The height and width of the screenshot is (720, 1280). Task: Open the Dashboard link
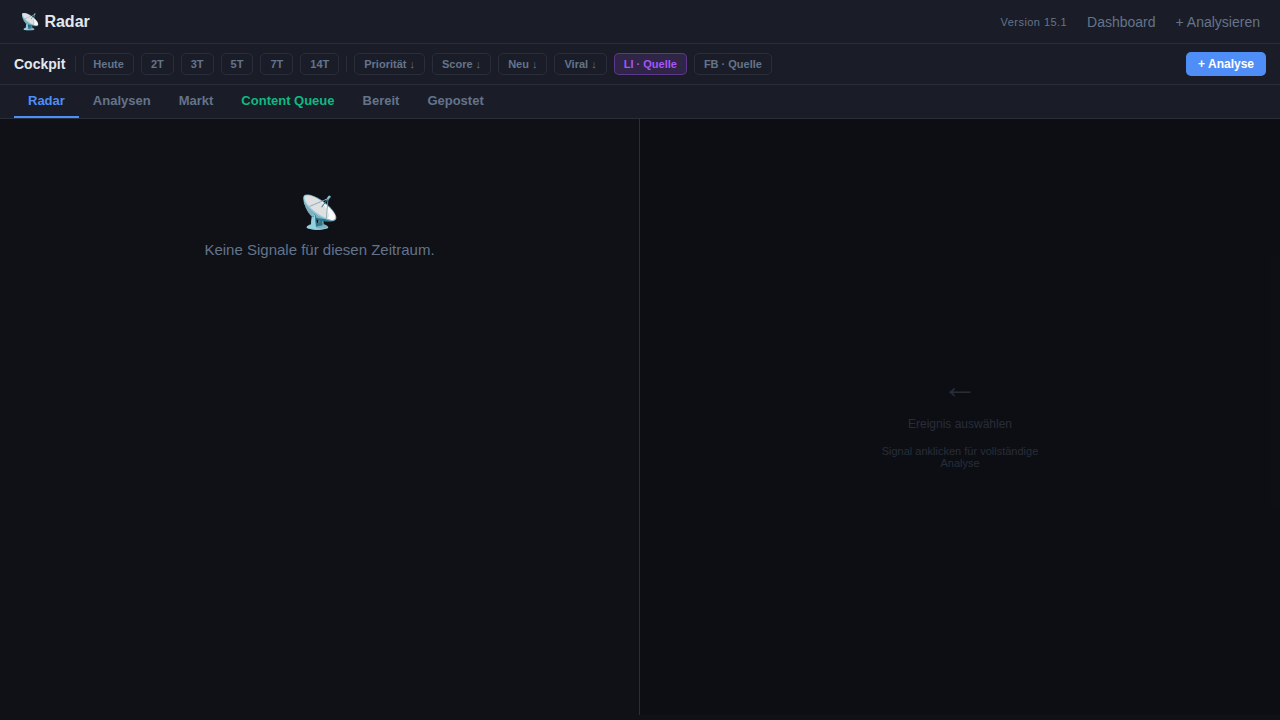1121,22
